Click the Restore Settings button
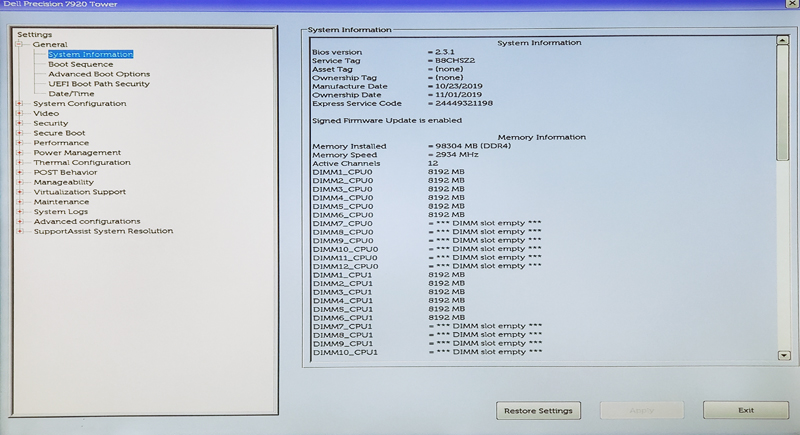The image size is (800, 435). (538, 410)
